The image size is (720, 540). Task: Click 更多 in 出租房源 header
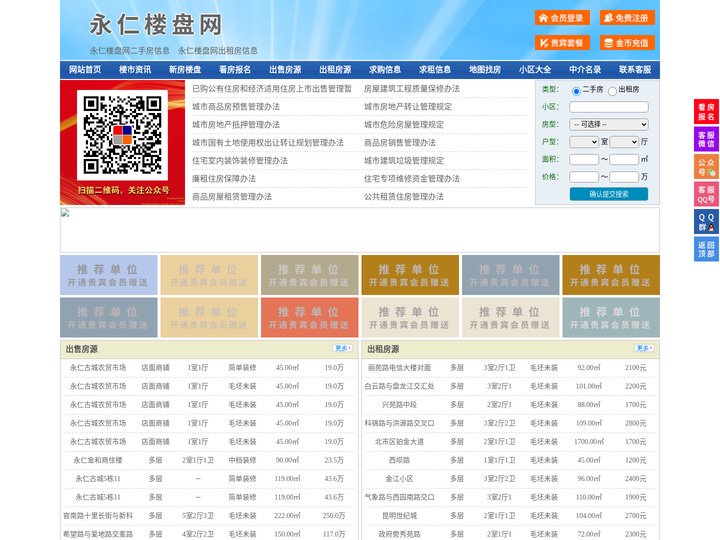(x=644, y=349)
